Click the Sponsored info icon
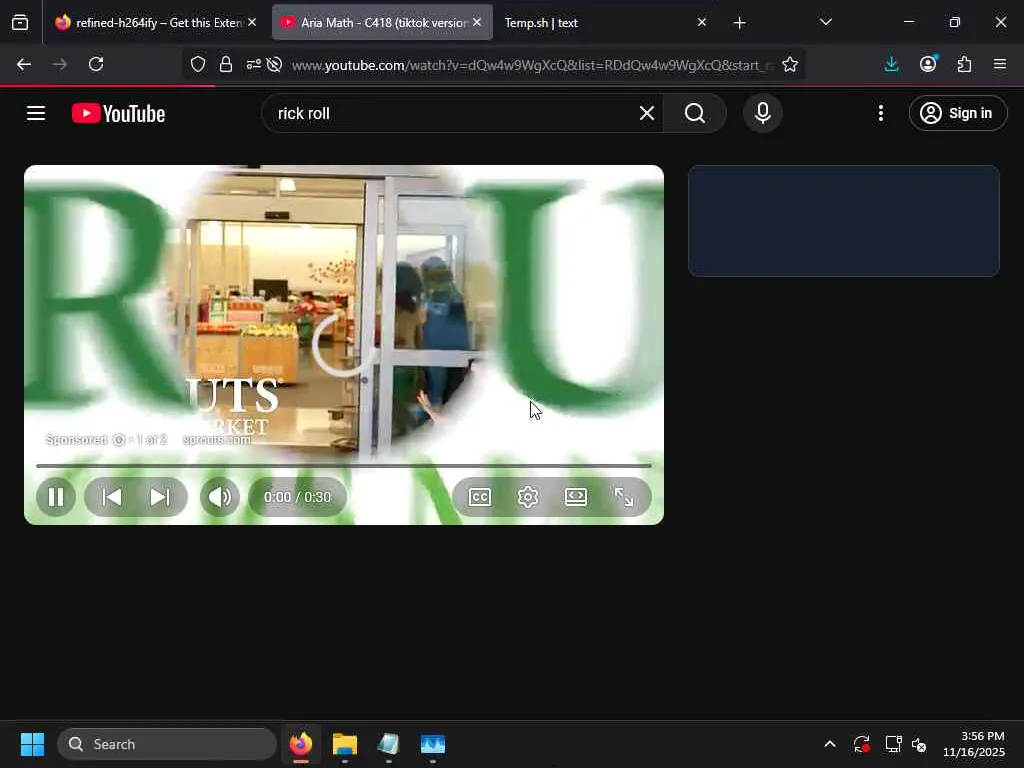The height and width of the screenshot is (768, 1024). (x=119, y=440)
